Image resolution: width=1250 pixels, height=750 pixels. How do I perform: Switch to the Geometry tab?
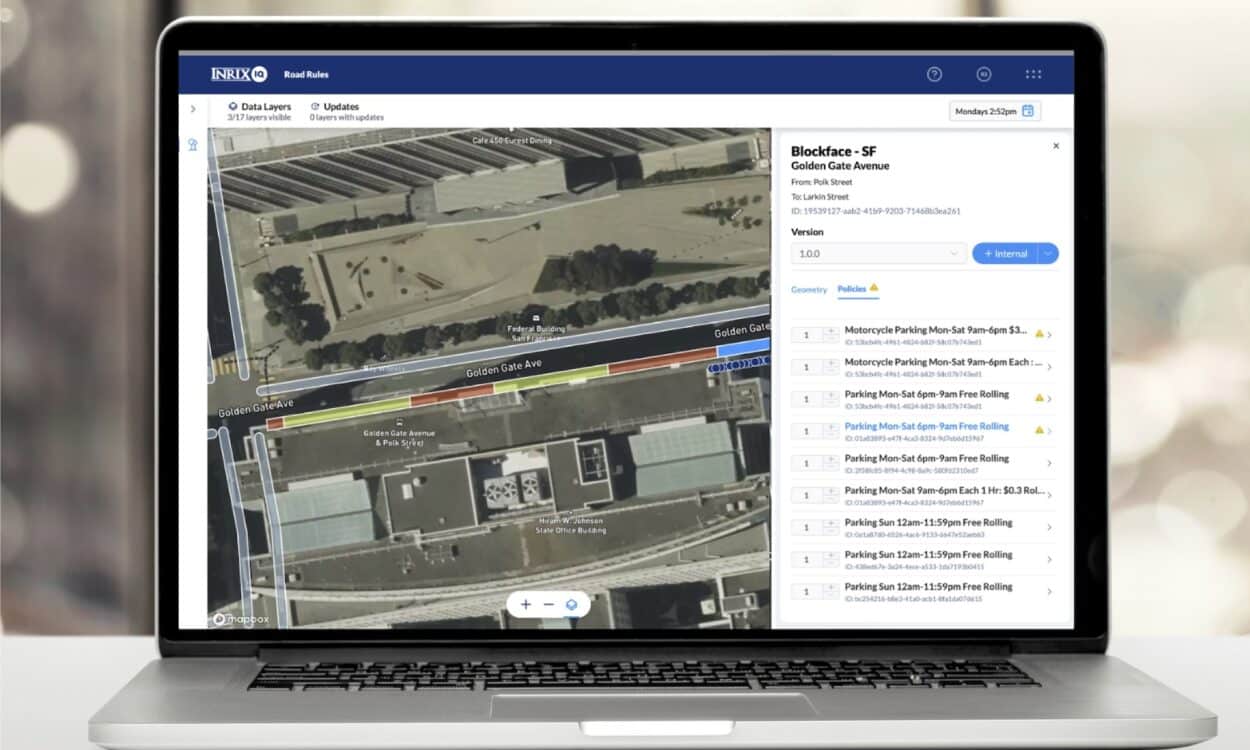click(x=809, y=289)
